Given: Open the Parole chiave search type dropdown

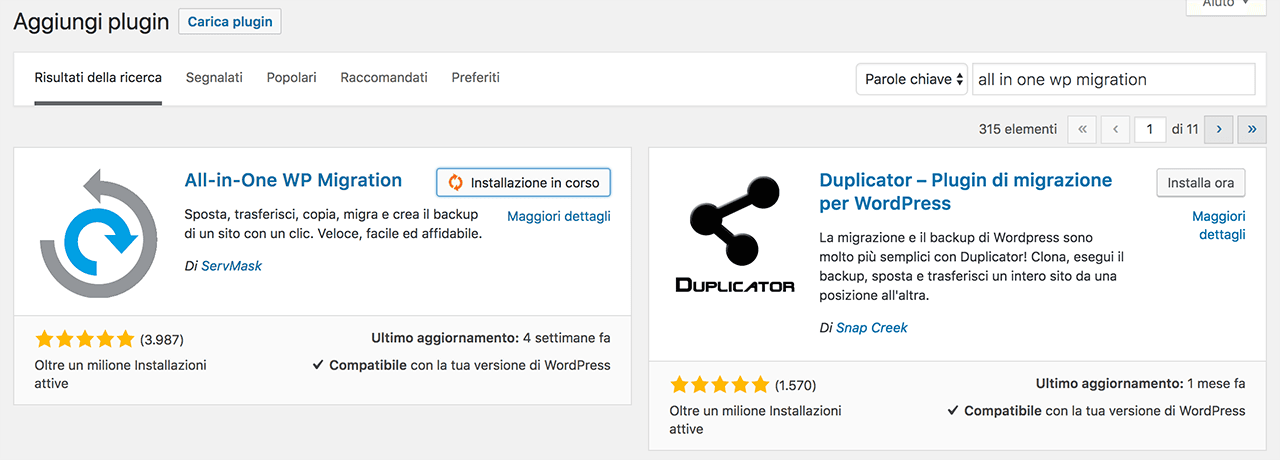Looking at the screenshot, I should [x=912, y=79].
